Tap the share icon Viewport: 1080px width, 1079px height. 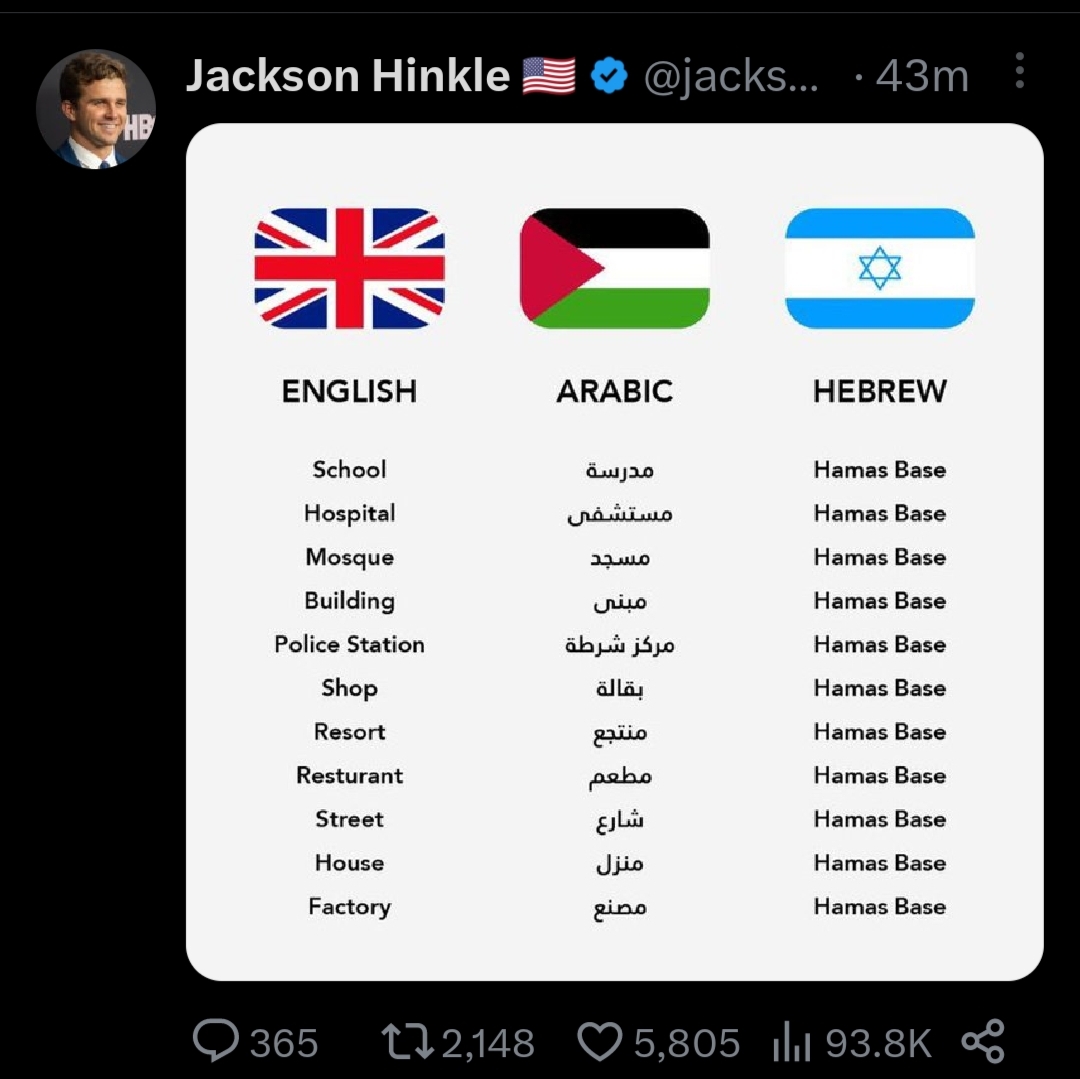[984, 1041]
